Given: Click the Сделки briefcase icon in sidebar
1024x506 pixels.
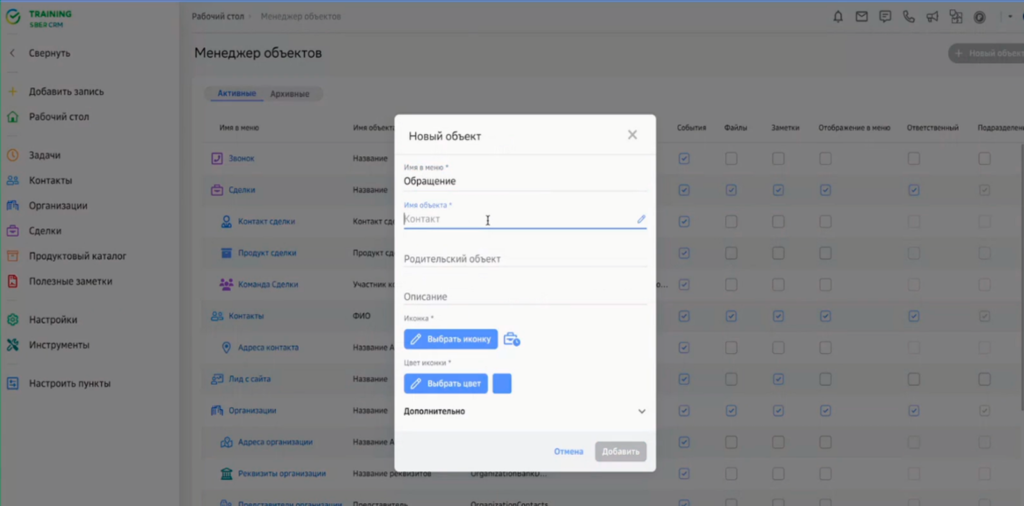Looking at the screenshot, I should (x=12, y=230).
